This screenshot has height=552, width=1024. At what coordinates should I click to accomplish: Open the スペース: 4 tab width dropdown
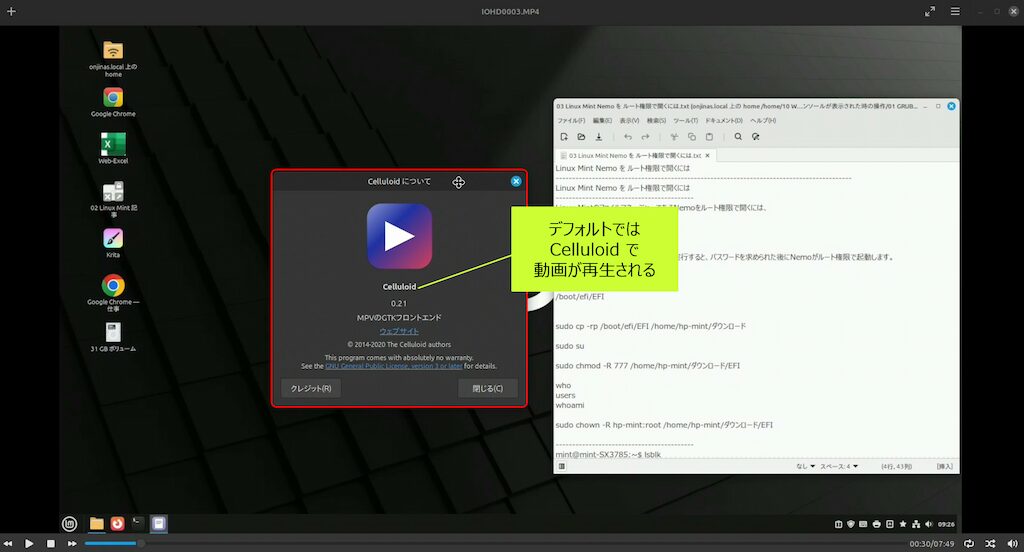[x=838, y=466]
